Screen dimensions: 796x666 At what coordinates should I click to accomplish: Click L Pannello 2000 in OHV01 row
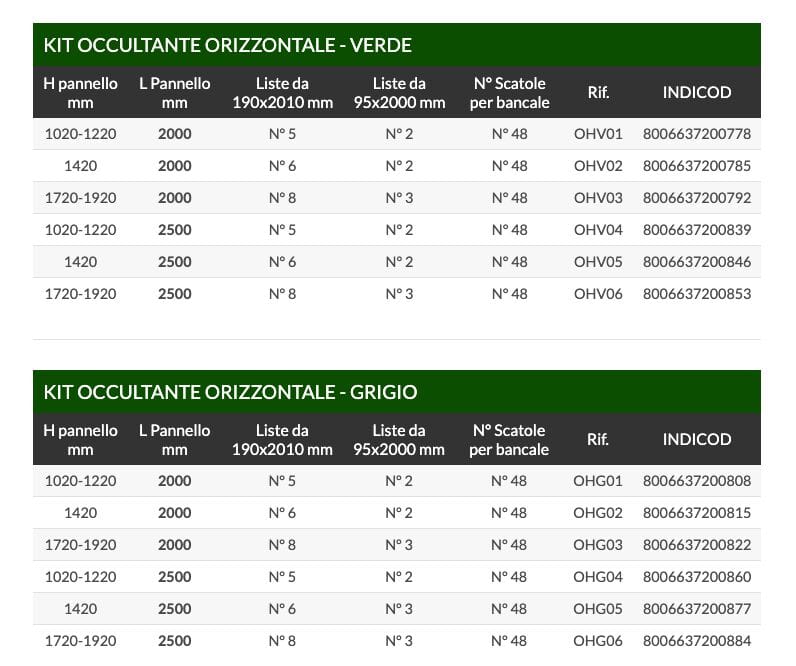point(175,134)
